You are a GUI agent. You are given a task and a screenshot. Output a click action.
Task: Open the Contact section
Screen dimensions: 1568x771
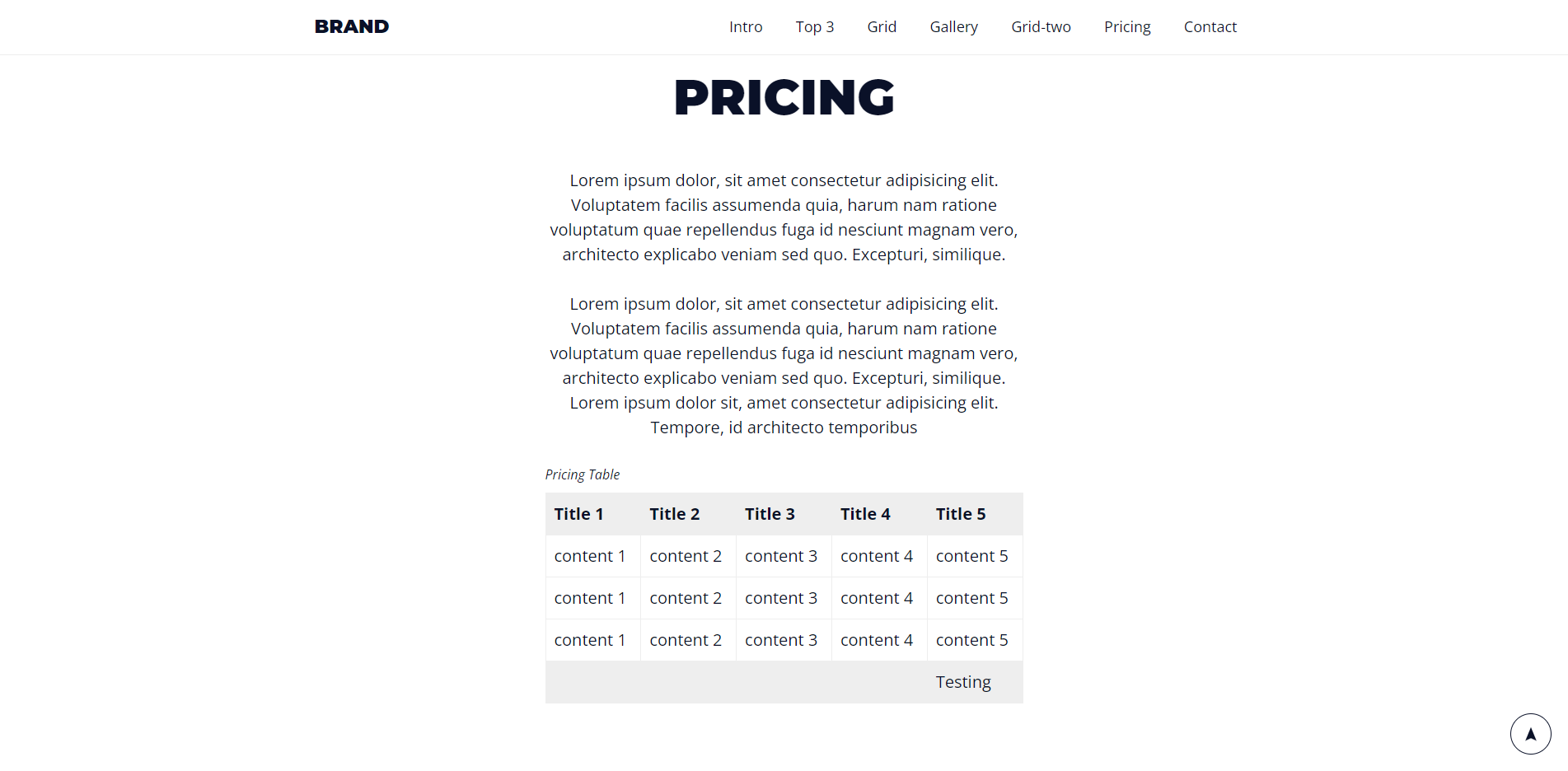pos(1210,26)
